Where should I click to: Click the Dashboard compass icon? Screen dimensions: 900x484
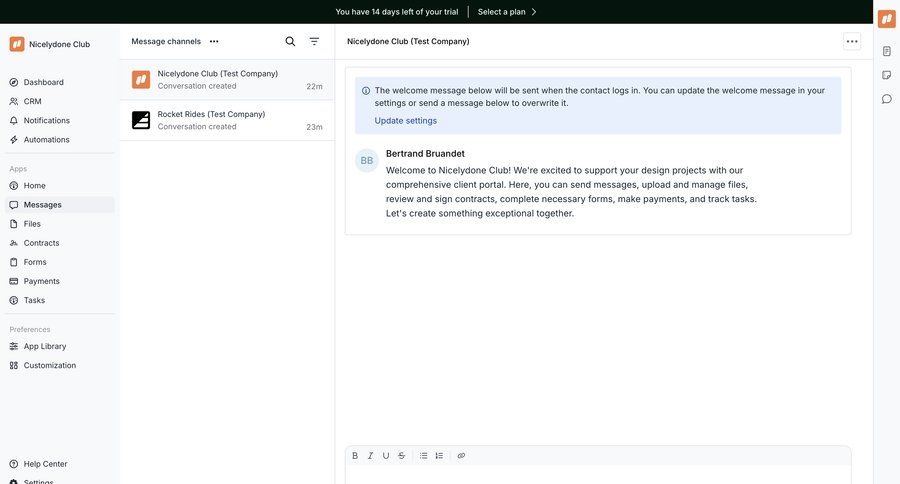[x=14, y=82]
